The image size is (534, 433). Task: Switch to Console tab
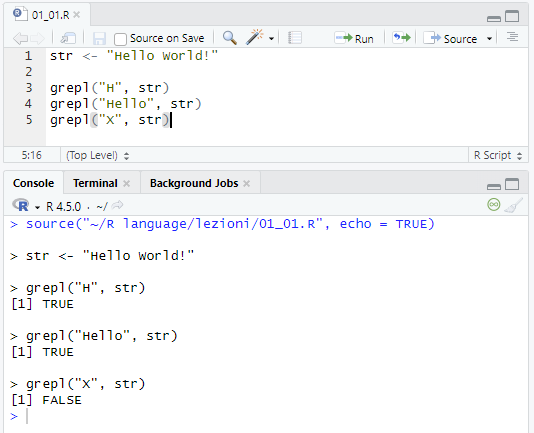(33, 183)
